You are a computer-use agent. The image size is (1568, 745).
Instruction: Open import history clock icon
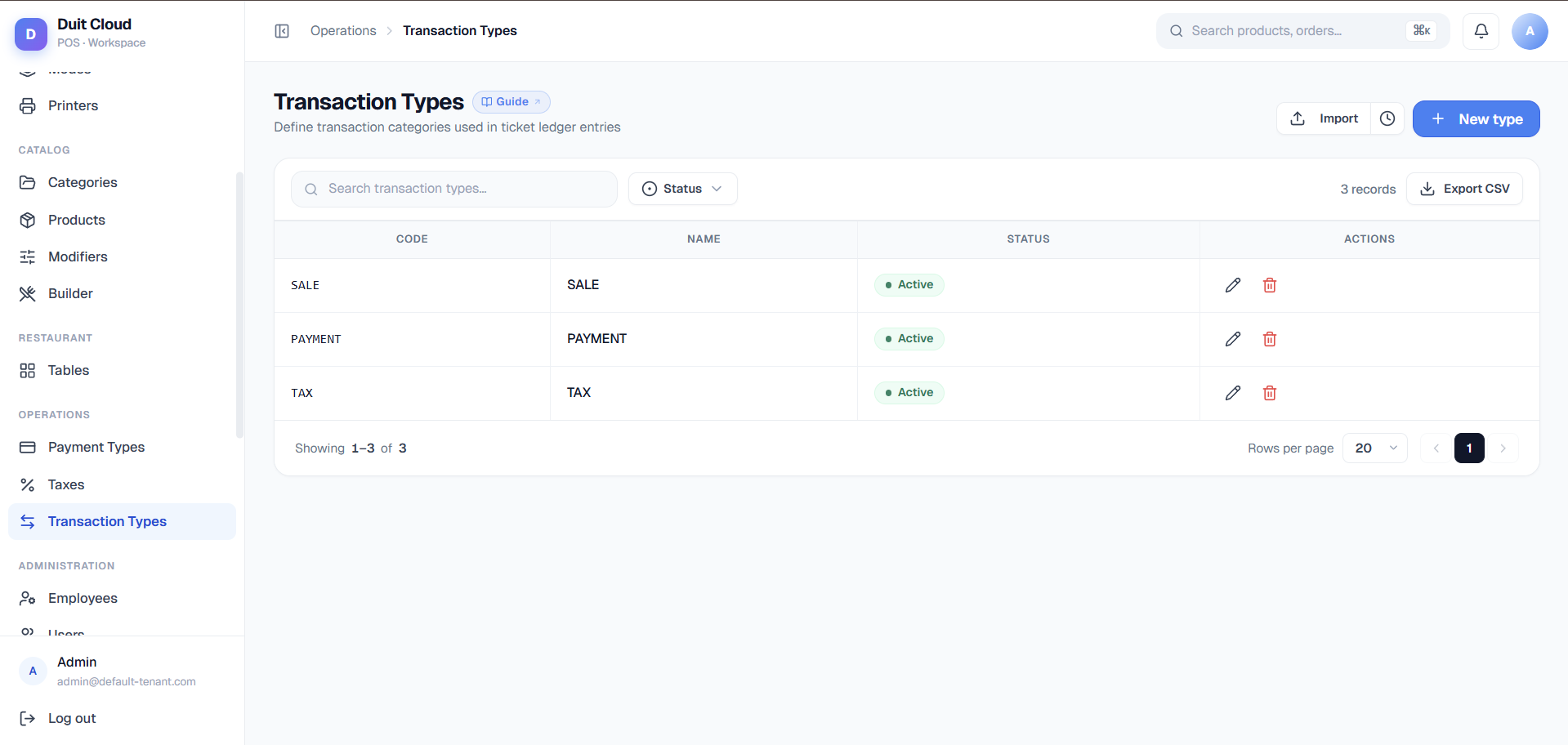pyautogui.click(x=1387, y=118)
